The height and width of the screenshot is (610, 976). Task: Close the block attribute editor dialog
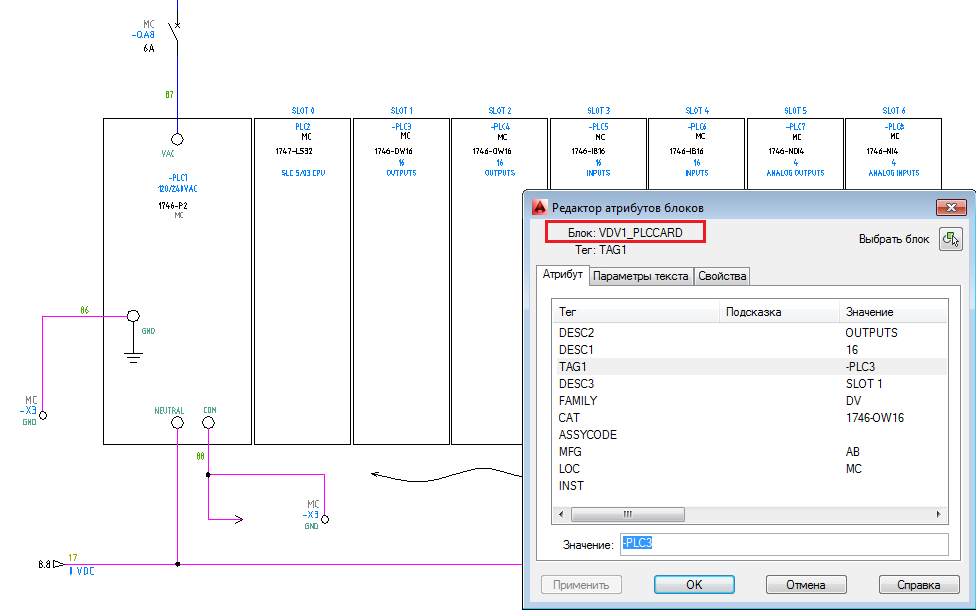pyautogui.click(x=951, y=207)
